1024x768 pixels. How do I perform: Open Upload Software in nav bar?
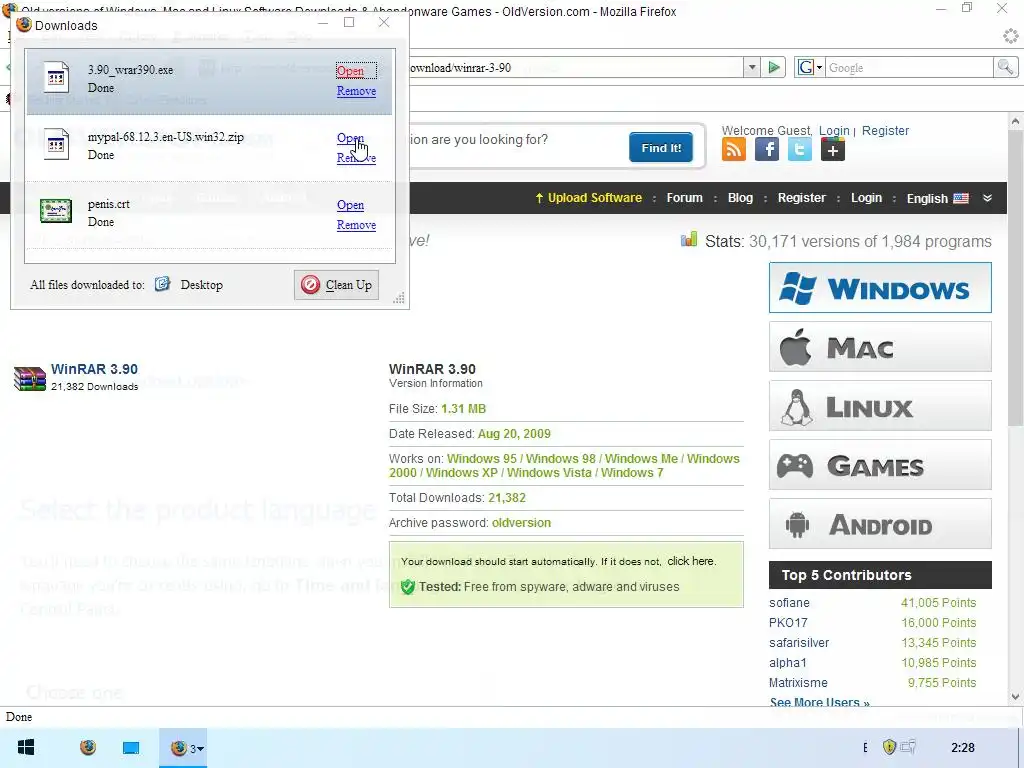click(588, 198)
